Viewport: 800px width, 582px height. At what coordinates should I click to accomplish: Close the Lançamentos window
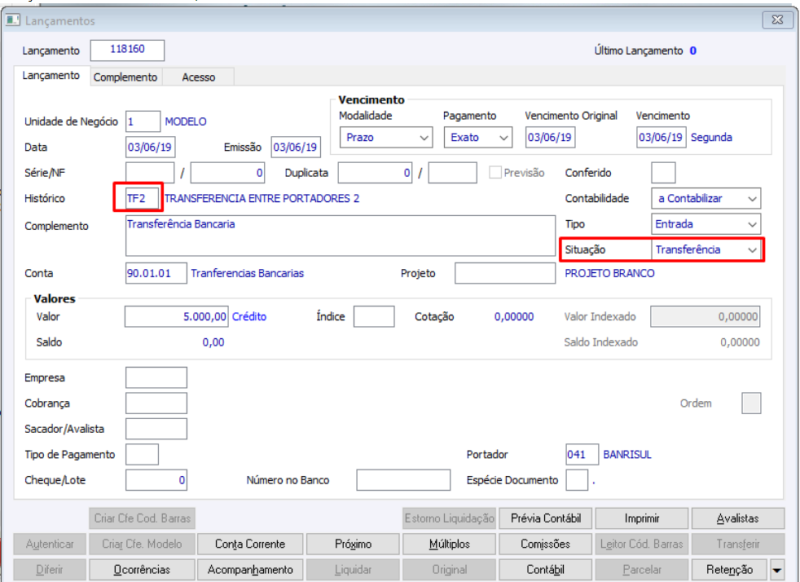pos(777,20)
